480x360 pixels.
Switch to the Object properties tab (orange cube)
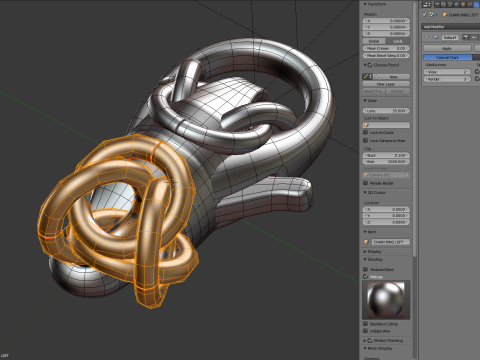tap(463, 5)
